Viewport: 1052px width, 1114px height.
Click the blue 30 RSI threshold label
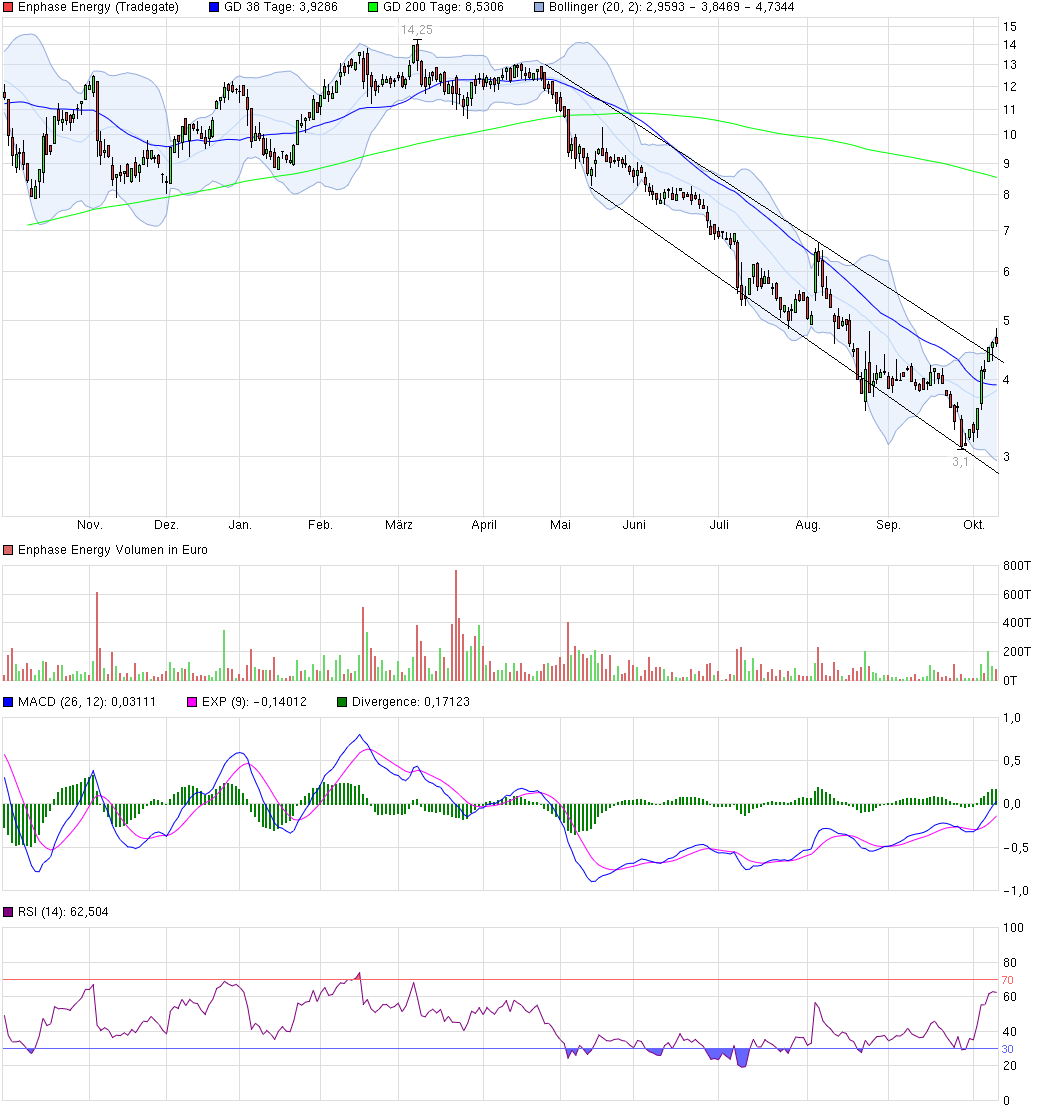(x=1007, y=1049)
